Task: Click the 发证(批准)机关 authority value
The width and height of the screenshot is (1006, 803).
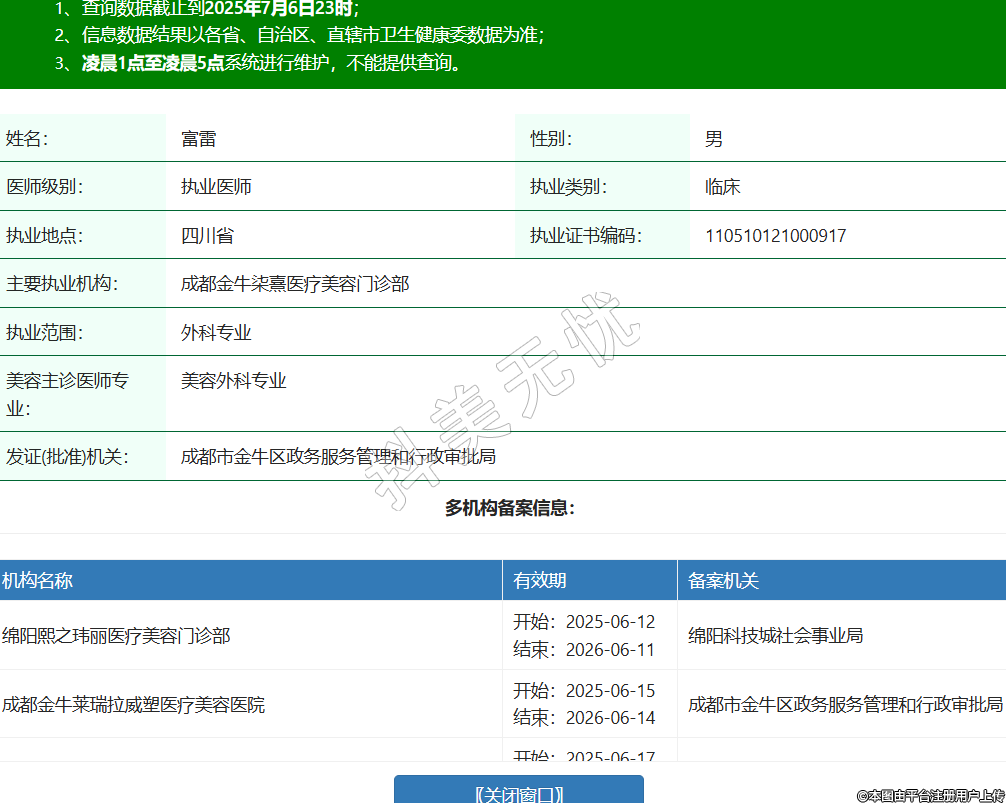Action: pos(338,457)
